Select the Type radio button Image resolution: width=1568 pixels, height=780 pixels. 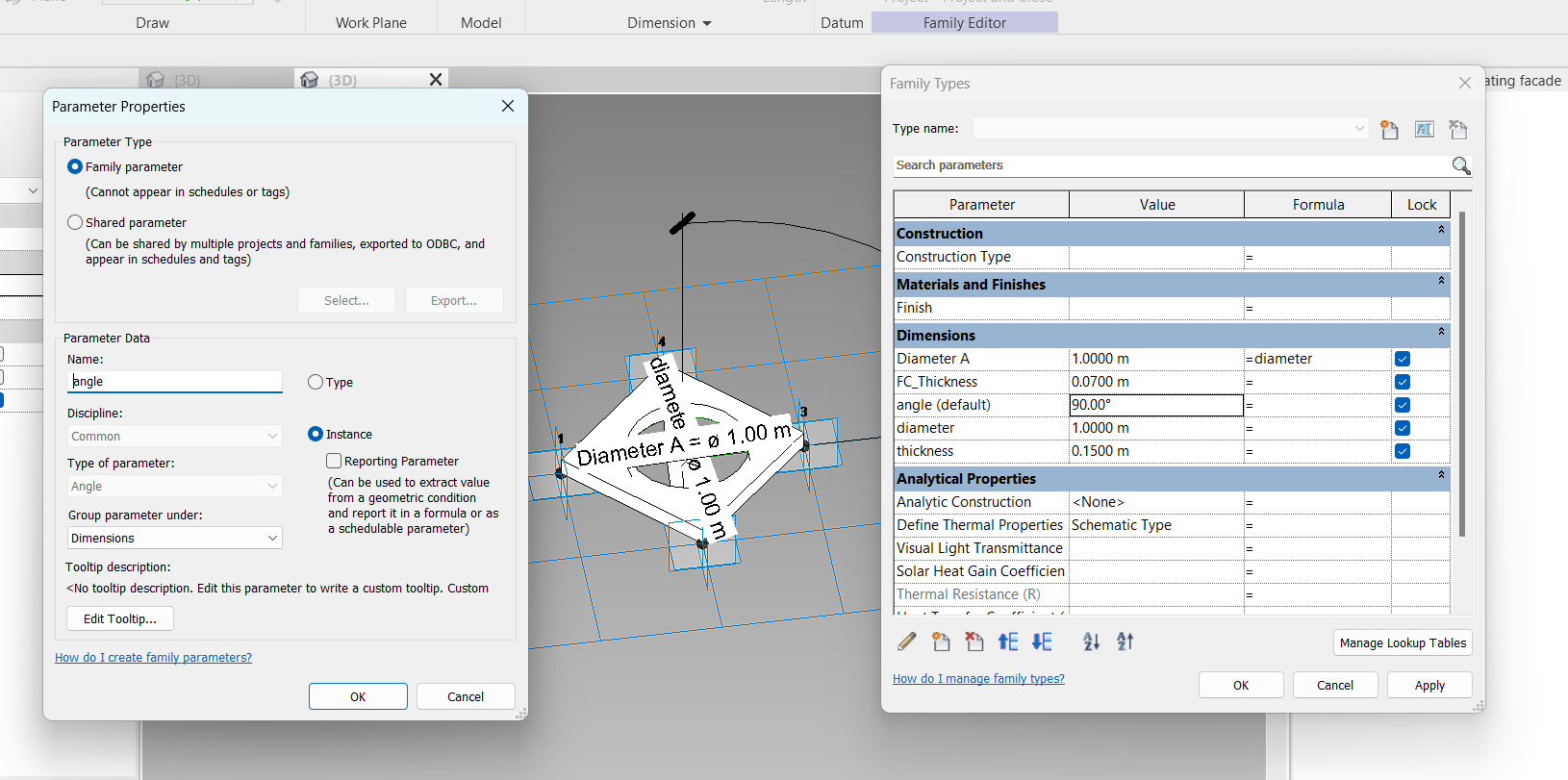point(316,382)
